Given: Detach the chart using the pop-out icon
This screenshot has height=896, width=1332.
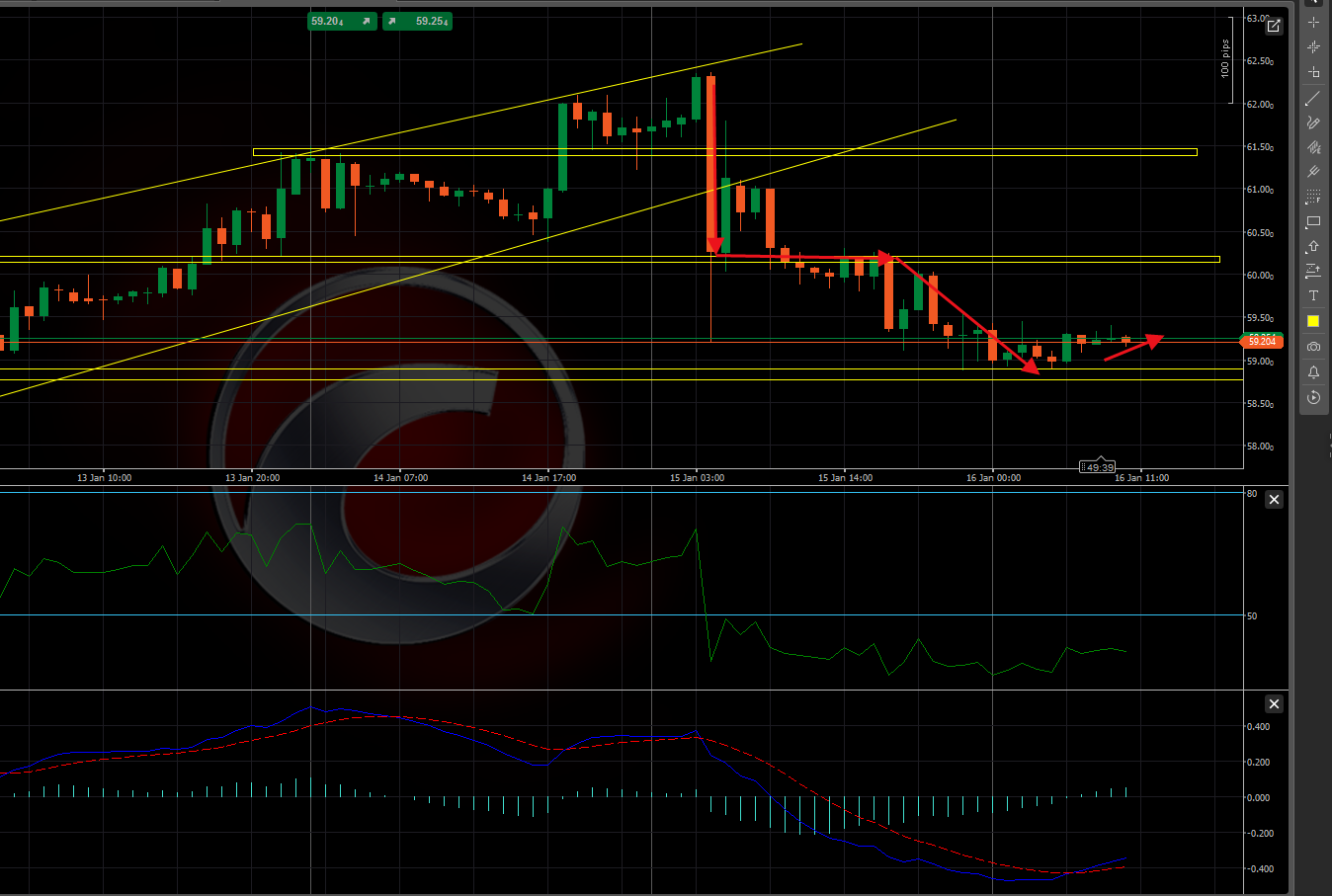Looking at the screenshot, I should tap(1274, 26).
